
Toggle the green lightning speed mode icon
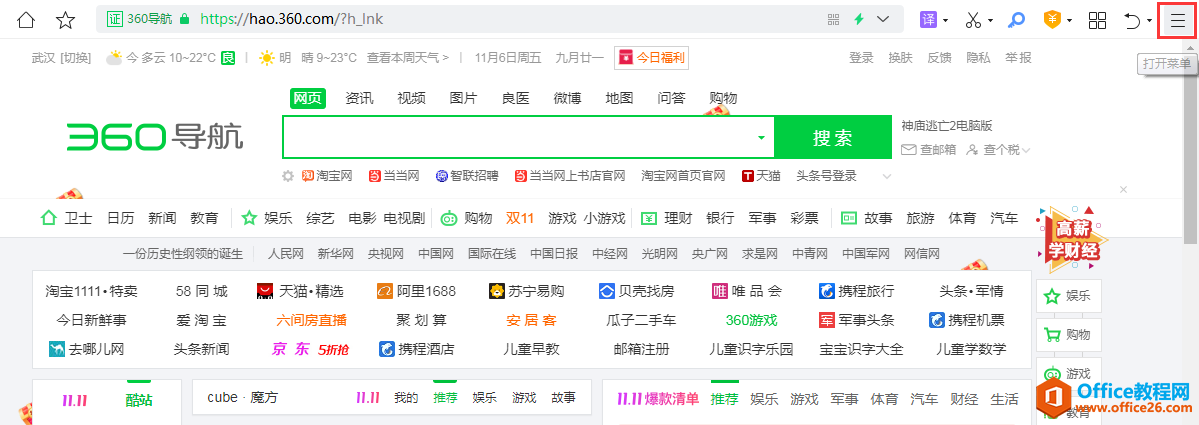tap(858, 20)
